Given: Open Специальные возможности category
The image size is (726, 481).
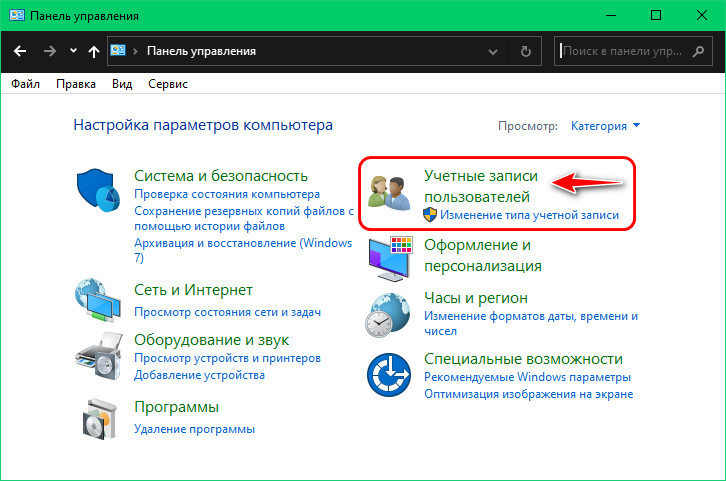Looking at the screenshot, I should tap(523, 359).
